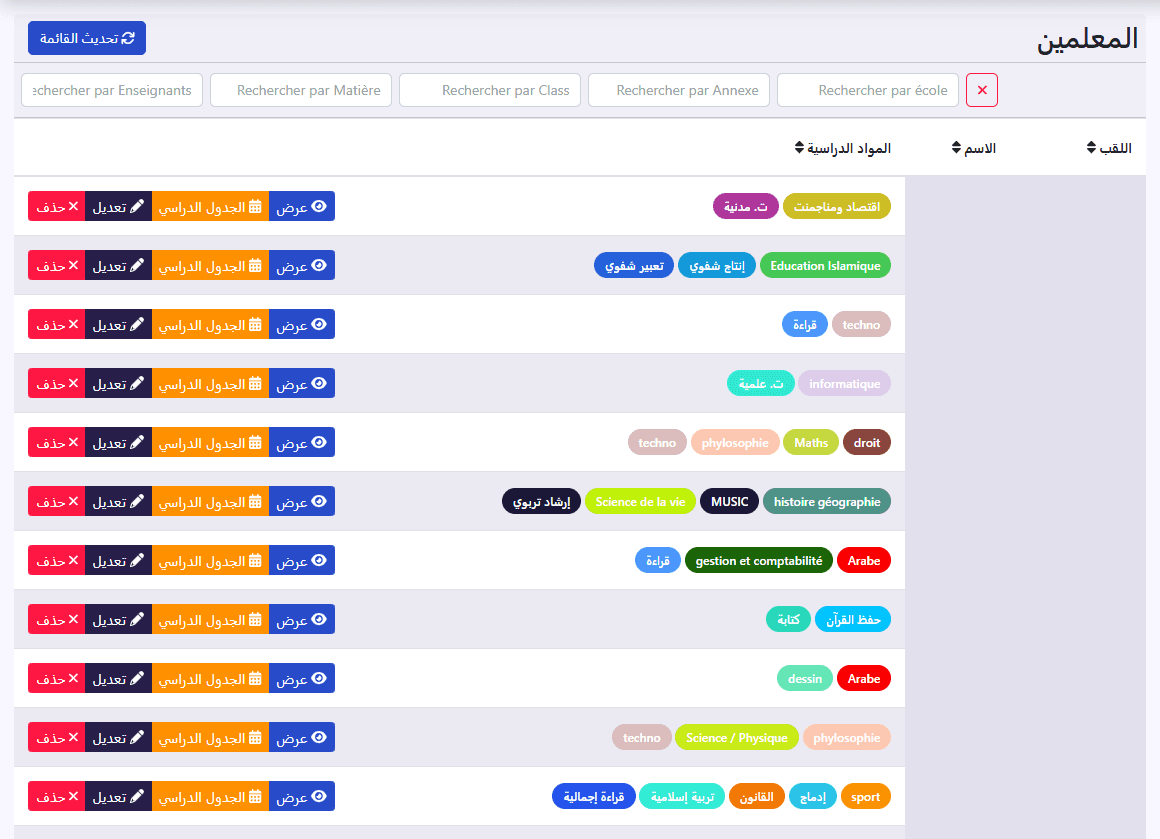Click the Science / Physique badge

[x=737, y=738]
